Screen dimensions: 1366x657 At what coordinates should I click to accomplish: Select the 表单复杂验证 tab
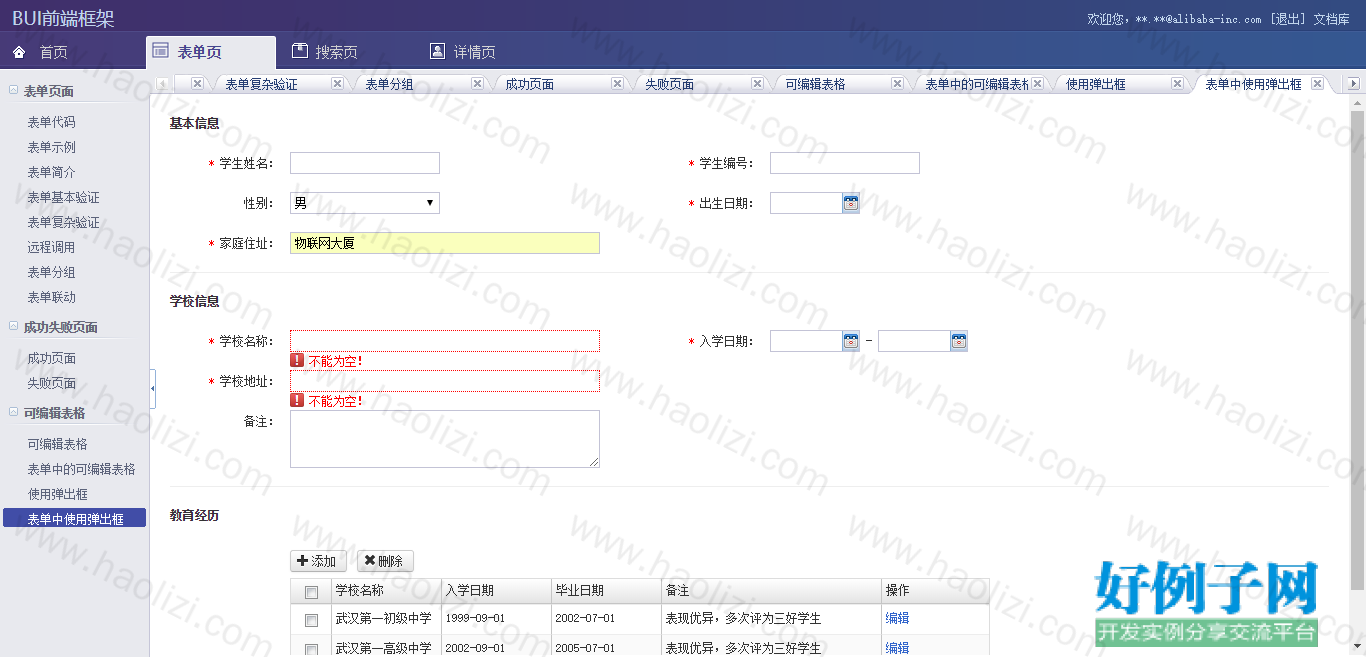click(x=261, y=84)
